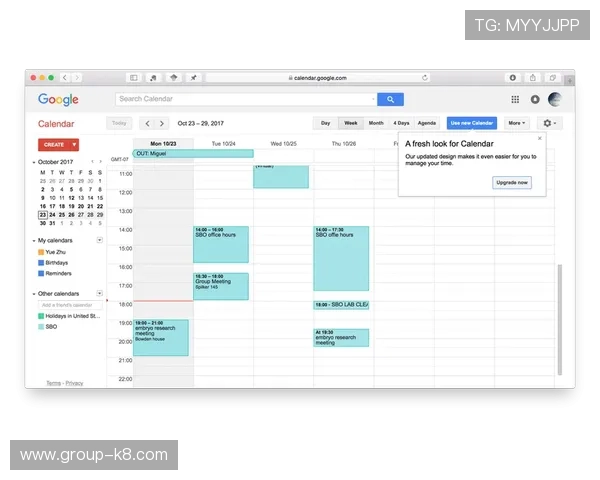
Task: Click the Use new Calendar button
Action: coord(472,123)
